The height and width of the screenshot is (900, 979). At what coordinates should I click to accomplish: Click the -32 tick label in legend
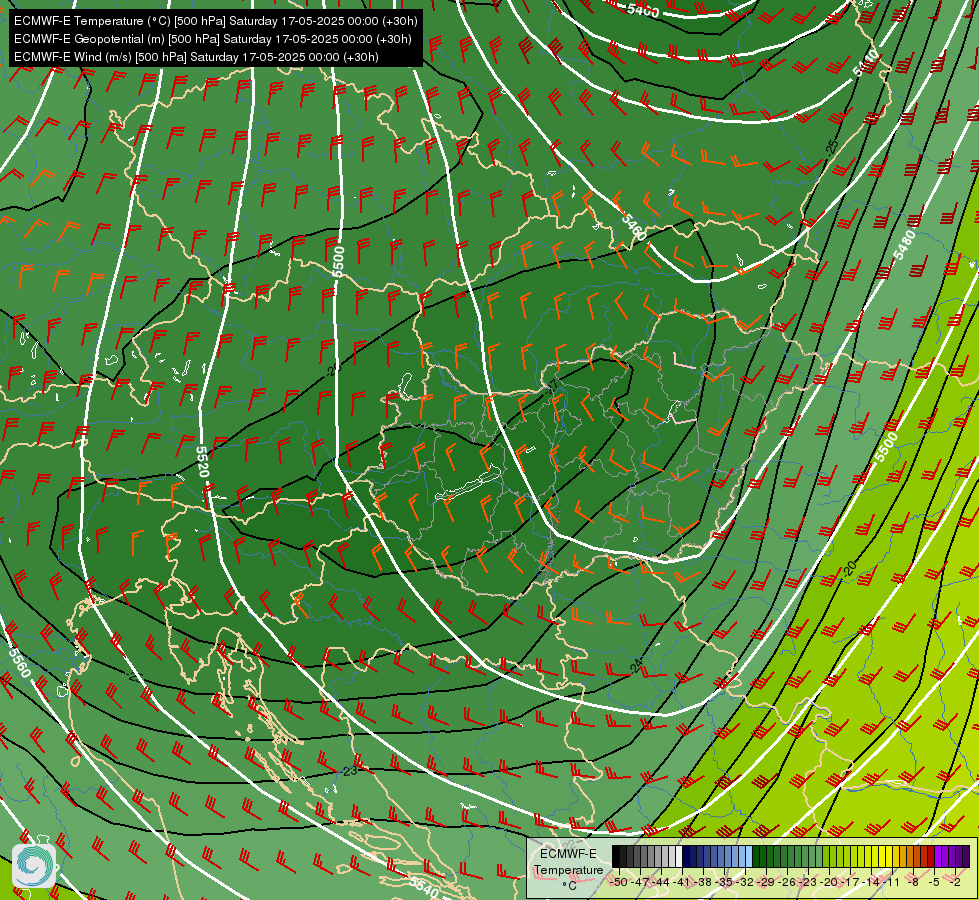pos(745,882)
